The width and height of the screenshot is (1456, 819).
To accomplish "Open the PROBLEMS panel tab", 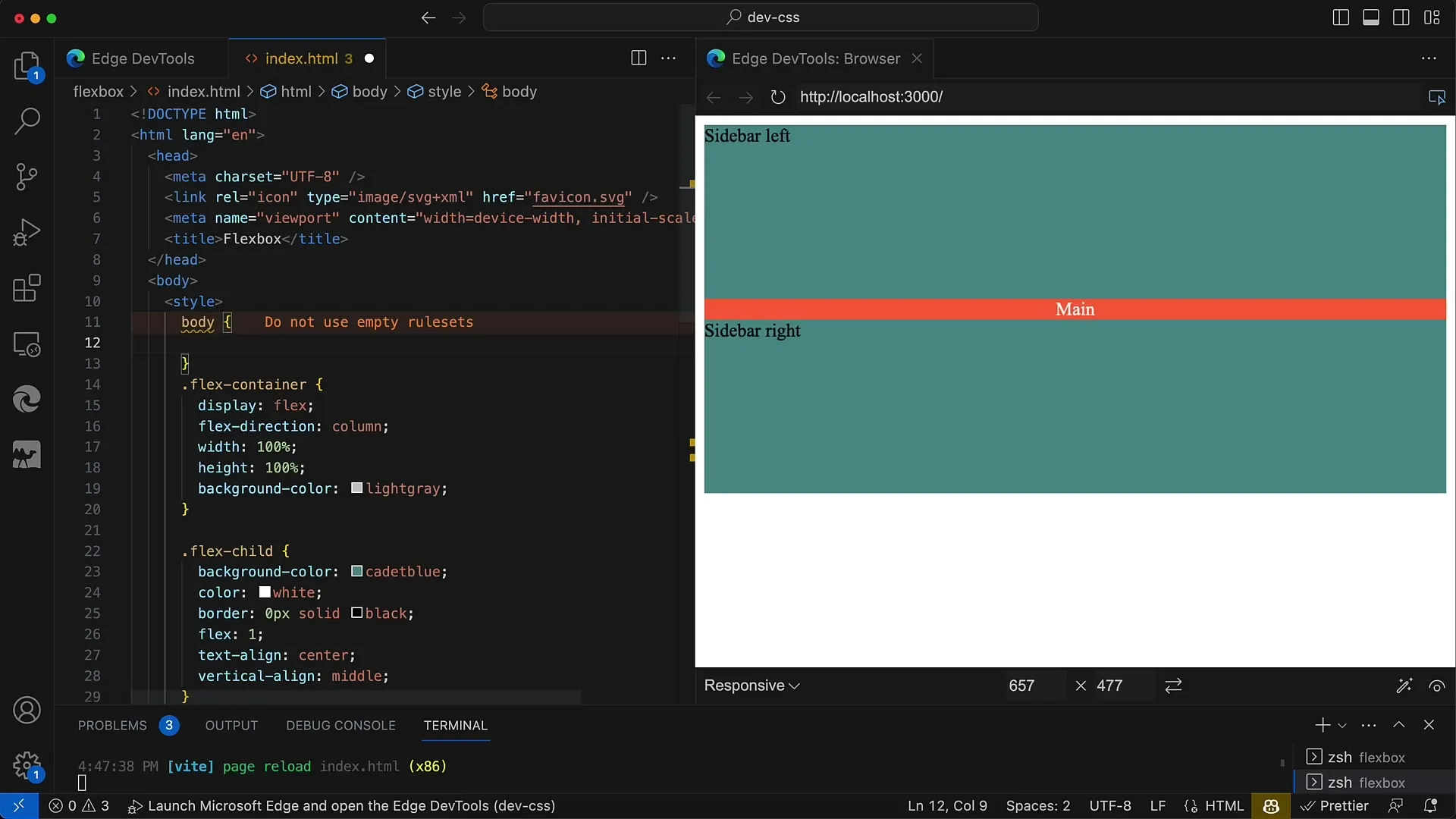I will (127, 726).
